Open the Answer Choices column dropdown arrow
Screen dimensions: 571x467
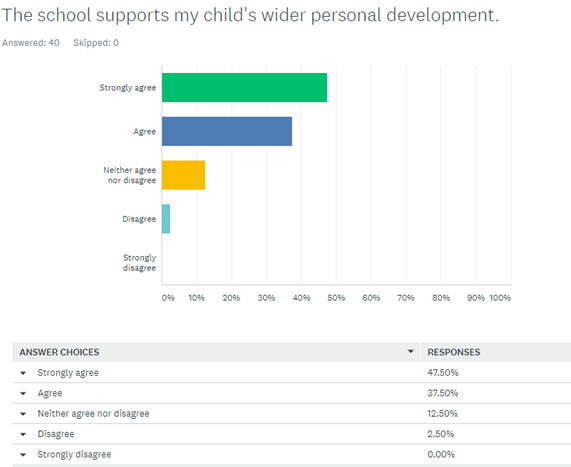410,352
